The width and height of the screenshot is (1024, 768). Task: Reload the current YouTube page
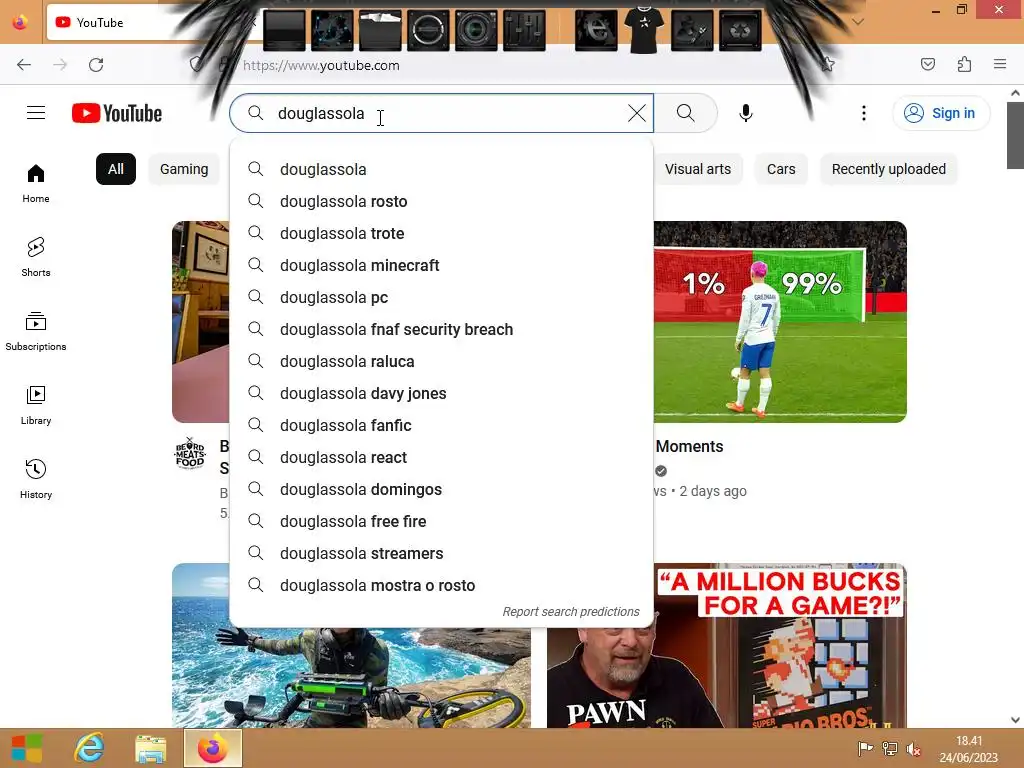pyautogui.click(x=96, y=65)
